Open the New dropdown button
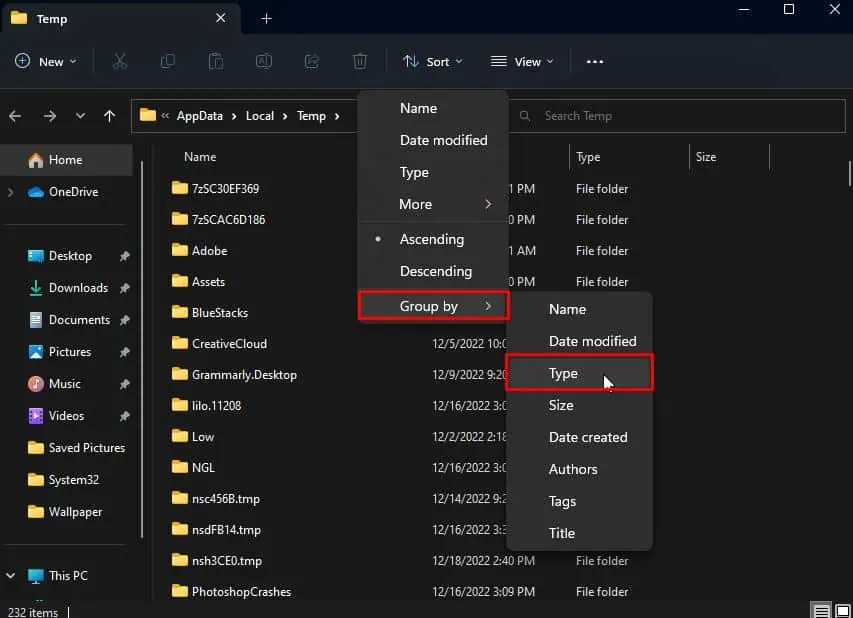 pos(46,61)
